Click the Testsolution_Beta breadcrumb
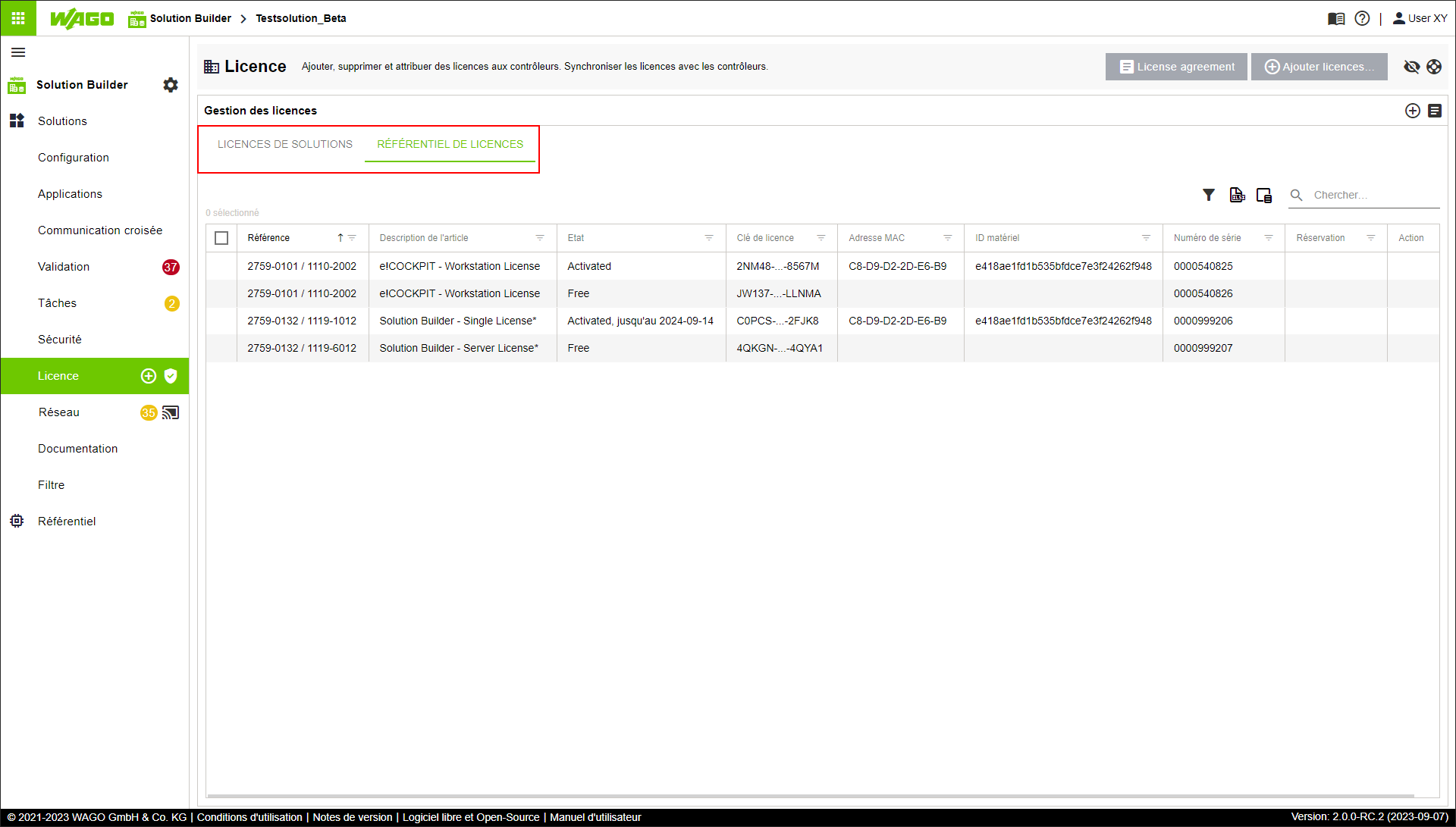The width and height of the screenshot is (1456, 827). click(x=301, y=18)
